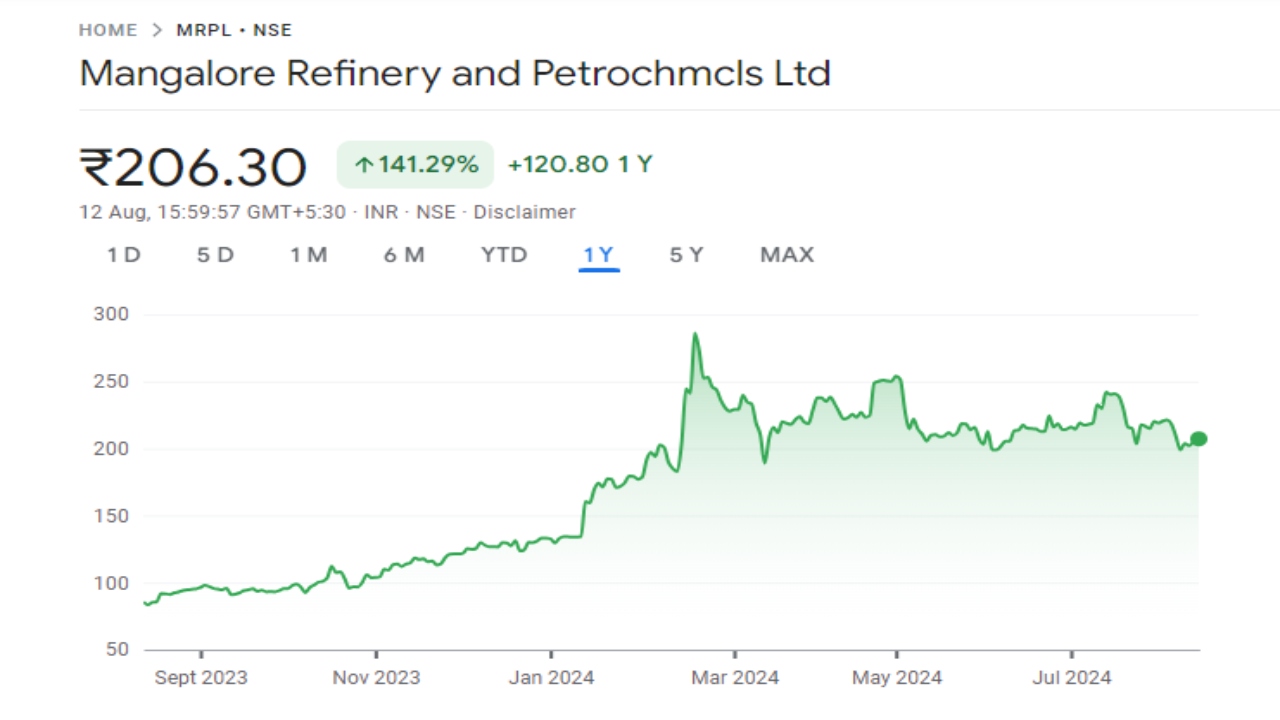Click the MRPL • NSE breadcrumb
This screenshot has width=1280, height=720.
click(x=234, y=30)
